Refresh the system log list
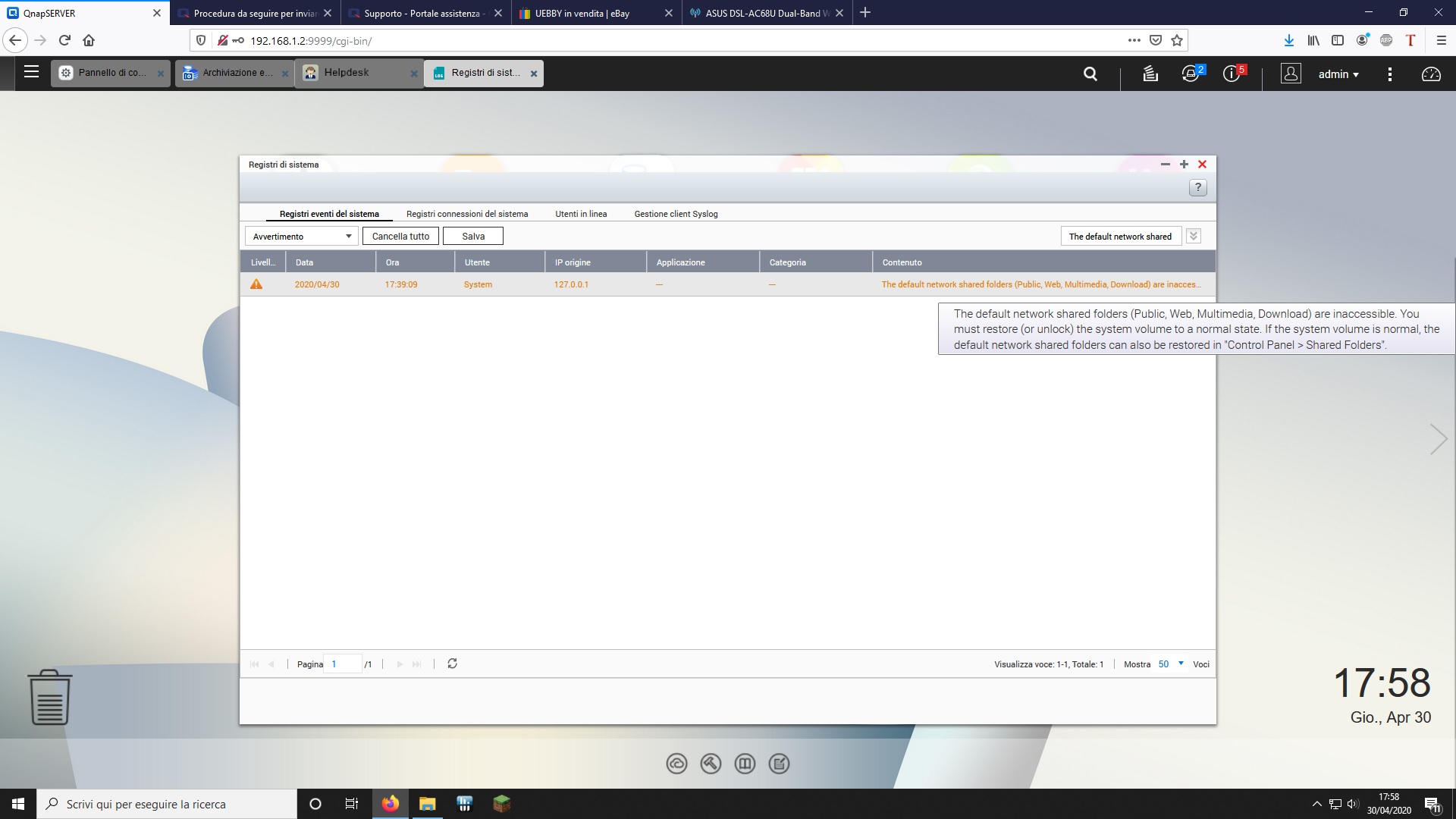 click(452, 664)
